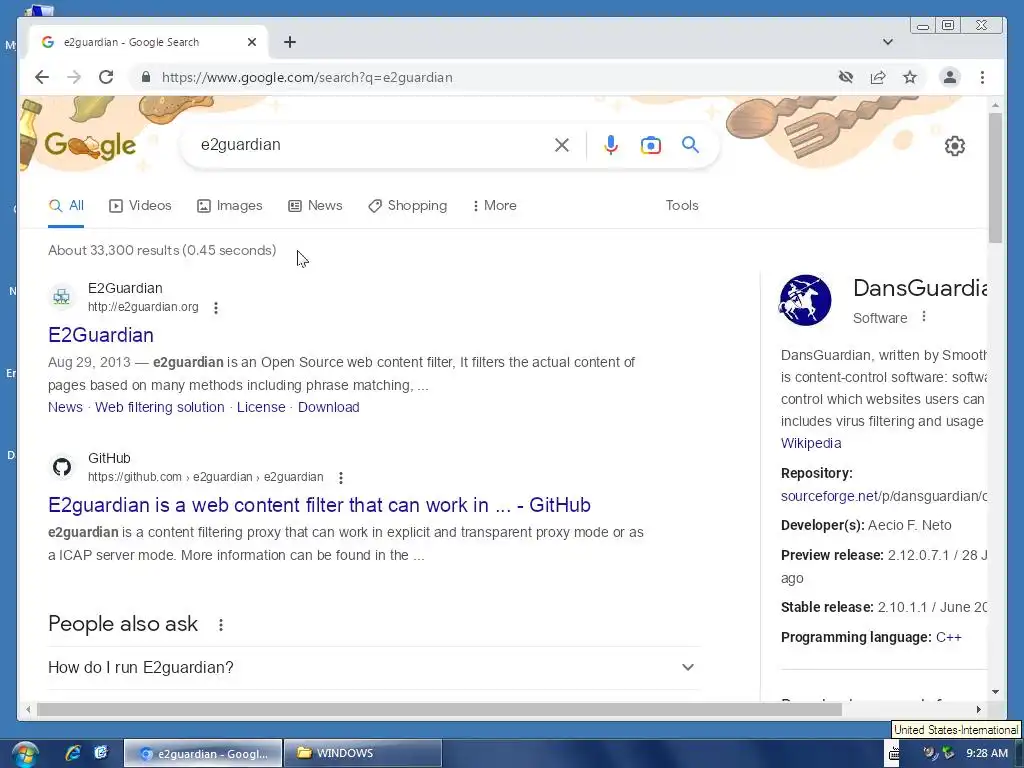Click inside the Google search input field

tap(372, 144)
